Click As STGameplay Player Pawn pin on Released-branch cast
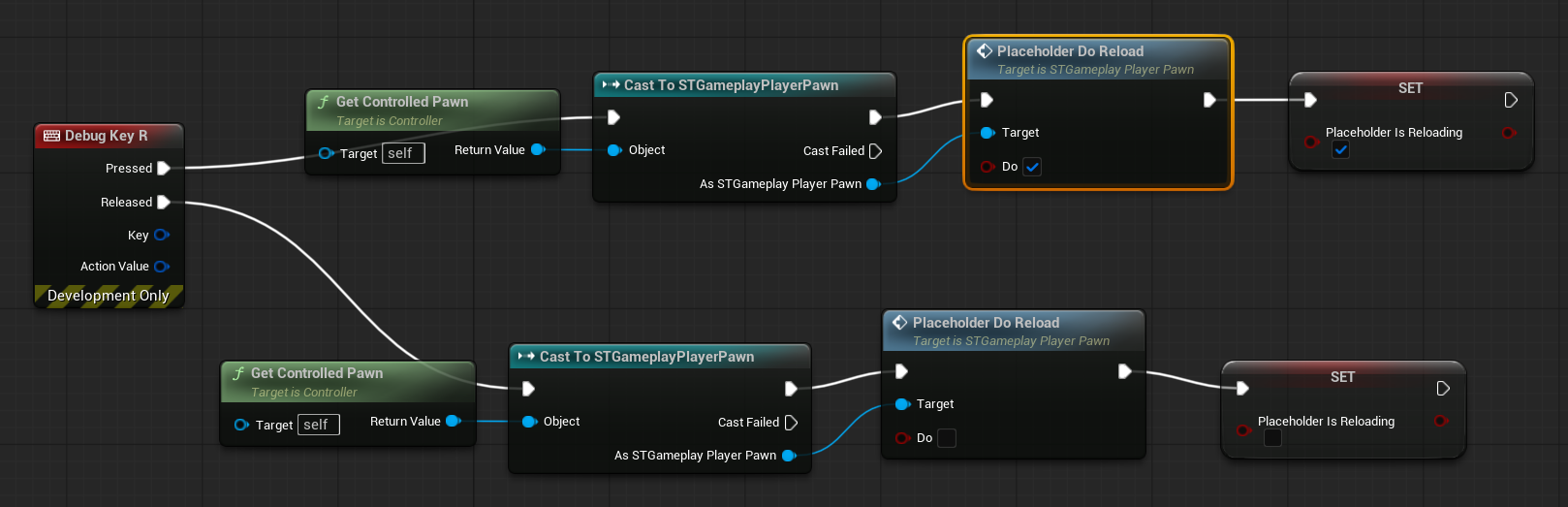1568x507 pixels. click(789, 456)
